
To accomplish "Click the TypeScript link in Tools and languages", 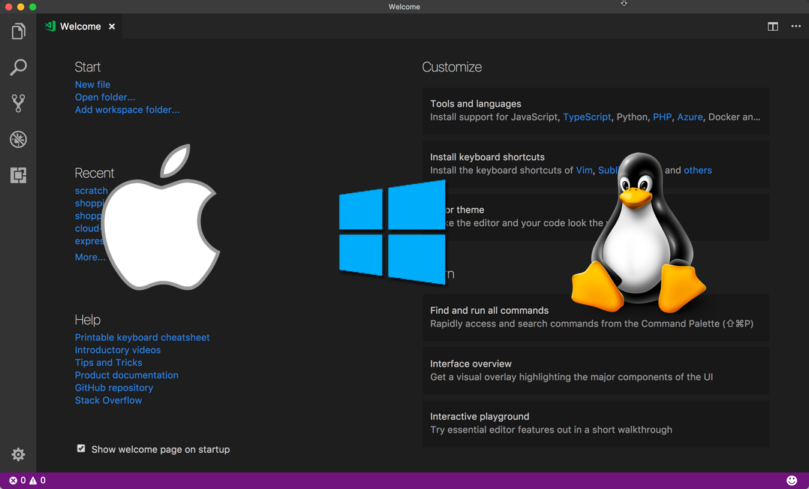I will coord(586,117).
